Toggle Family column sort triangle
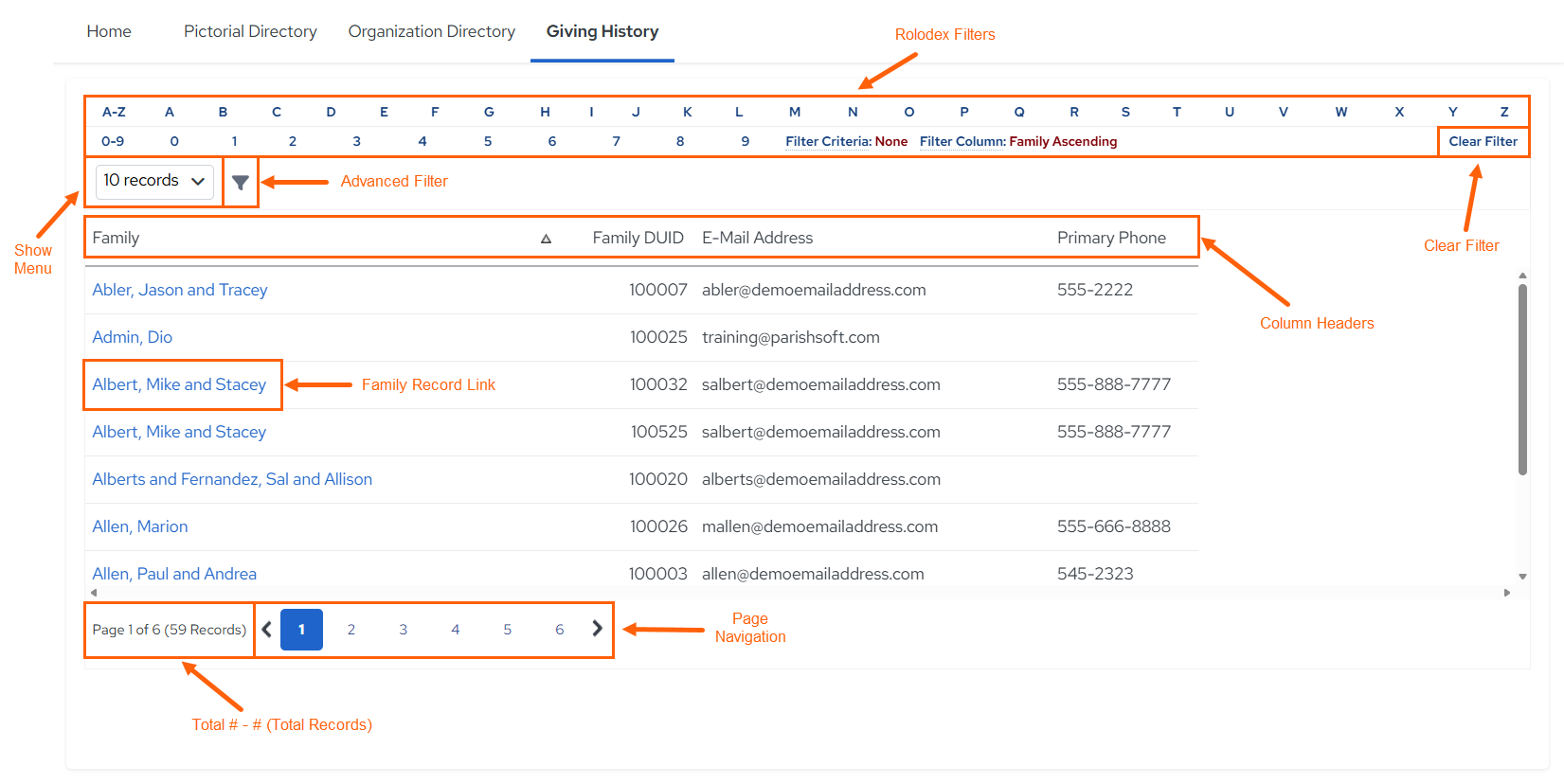 coord(546,239)
